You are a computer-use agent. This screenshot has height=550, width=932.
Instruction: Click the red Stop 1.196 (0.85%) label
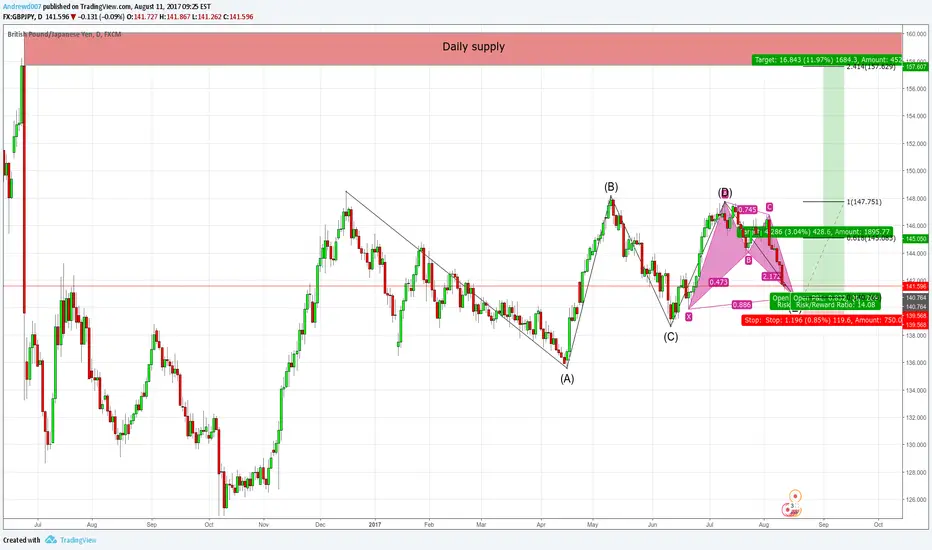822,320
